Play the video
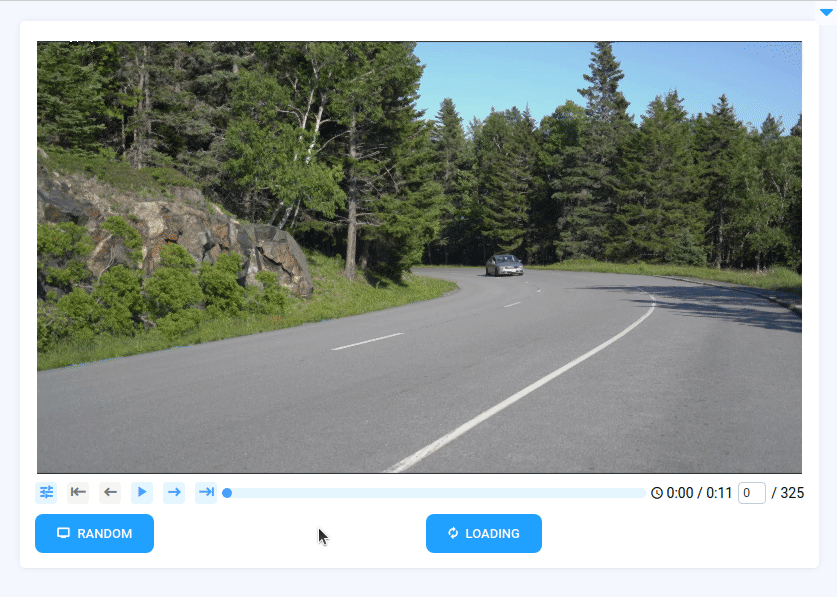Viewport: 837px width, 597px height. pyautogui.click(x=142, y=492)
